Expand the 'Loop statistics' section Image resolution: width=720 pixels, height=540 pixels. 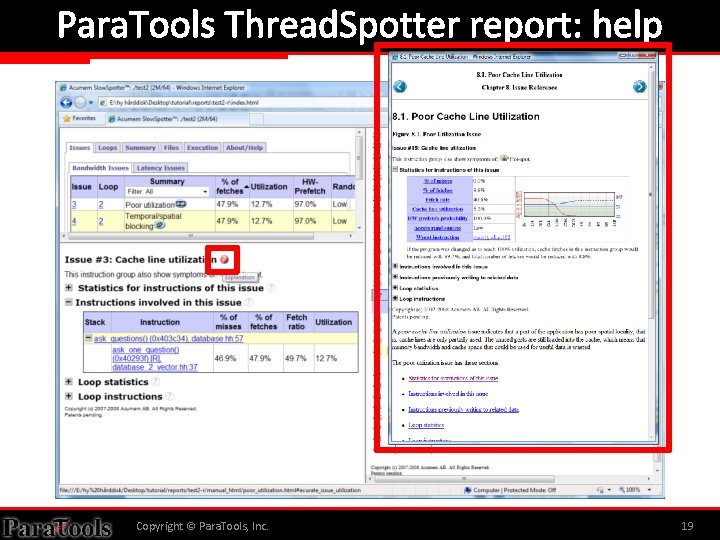click(68, 382)
